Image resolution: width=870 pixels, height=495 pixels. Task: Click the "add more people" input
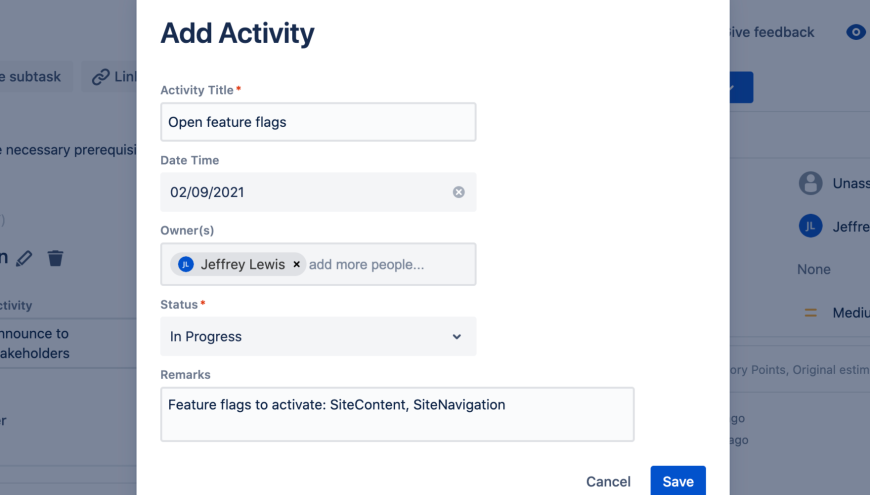pos(380,265)
